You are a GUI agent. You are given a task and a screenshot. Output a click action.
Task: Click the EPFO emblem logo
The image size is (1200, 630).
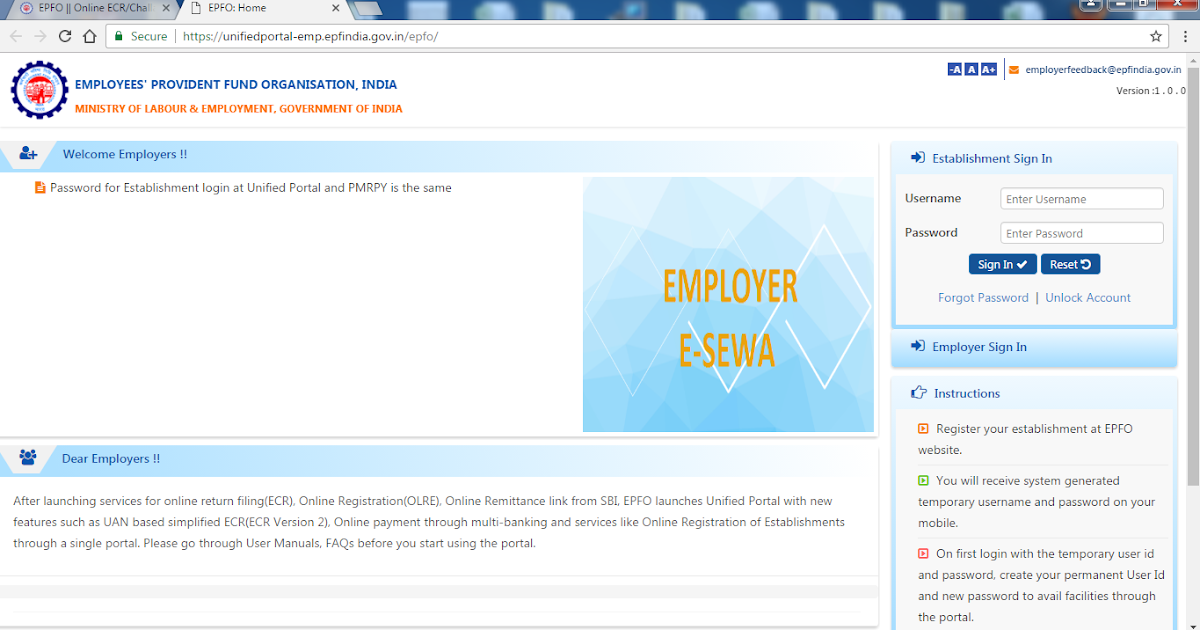point(40,90)
